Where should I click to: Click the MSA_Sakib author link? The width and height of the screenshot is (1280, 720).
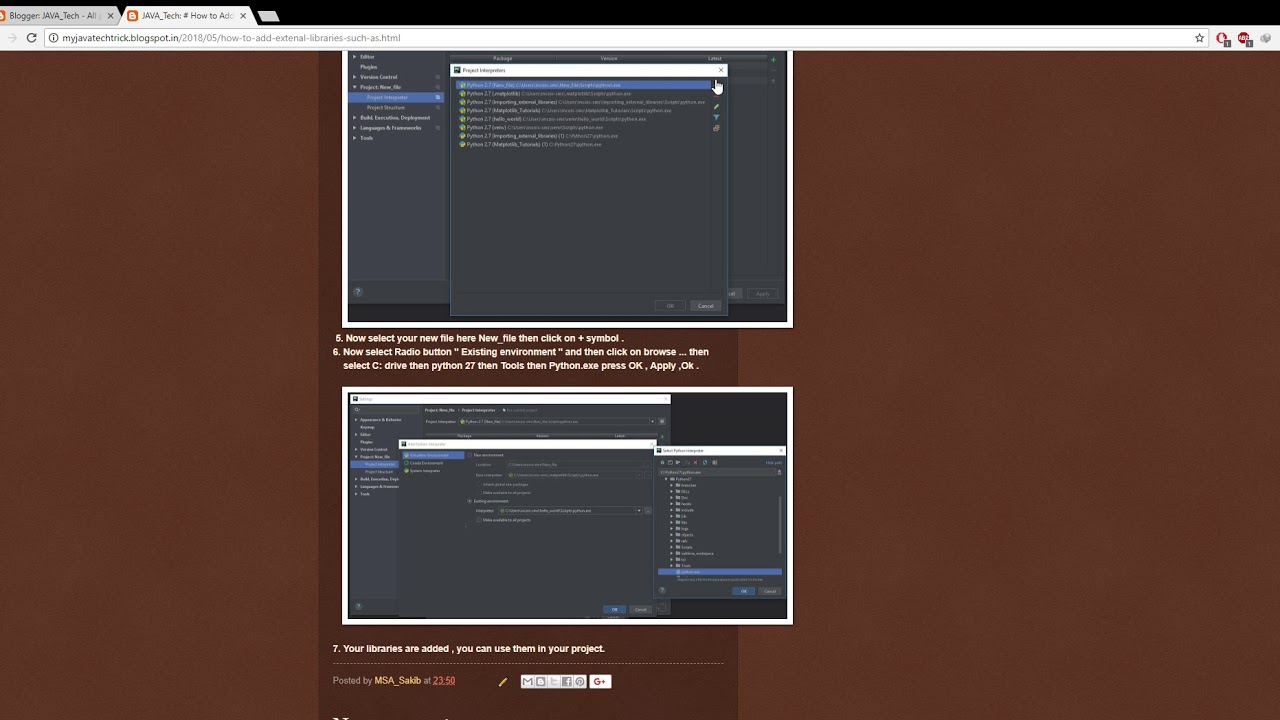pyautogui.click(x=398, y=681)
